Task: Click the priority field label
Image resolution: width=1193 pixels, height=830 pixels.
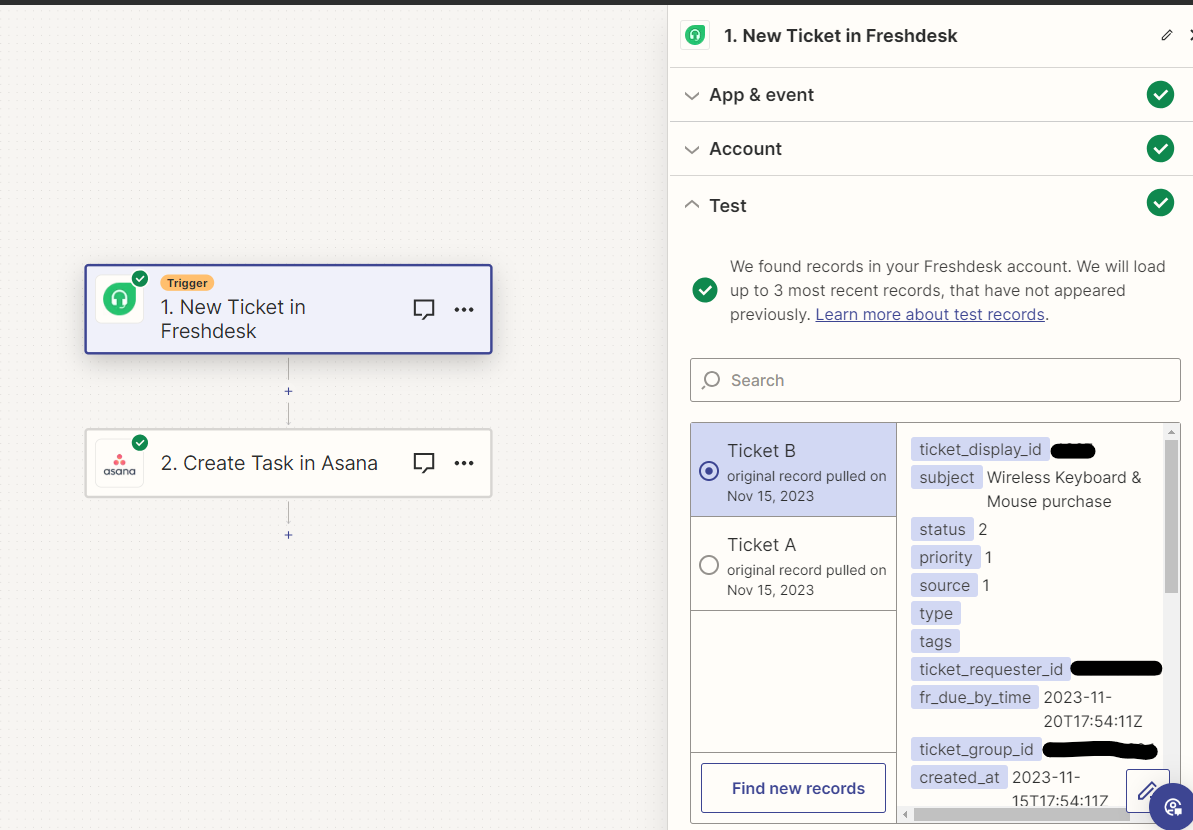Action: click(x=946, y=558)
